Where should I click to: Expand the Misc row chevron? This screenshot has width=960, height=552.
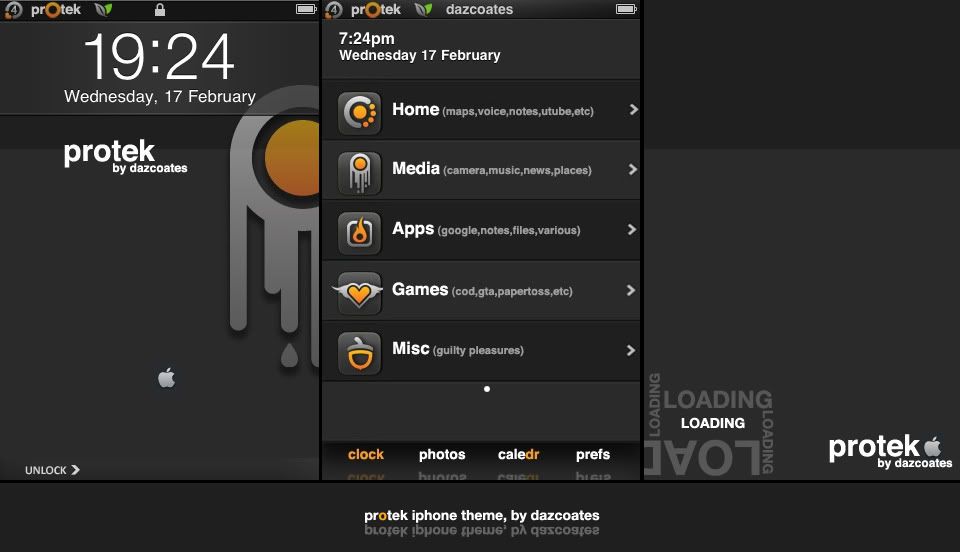631,350
